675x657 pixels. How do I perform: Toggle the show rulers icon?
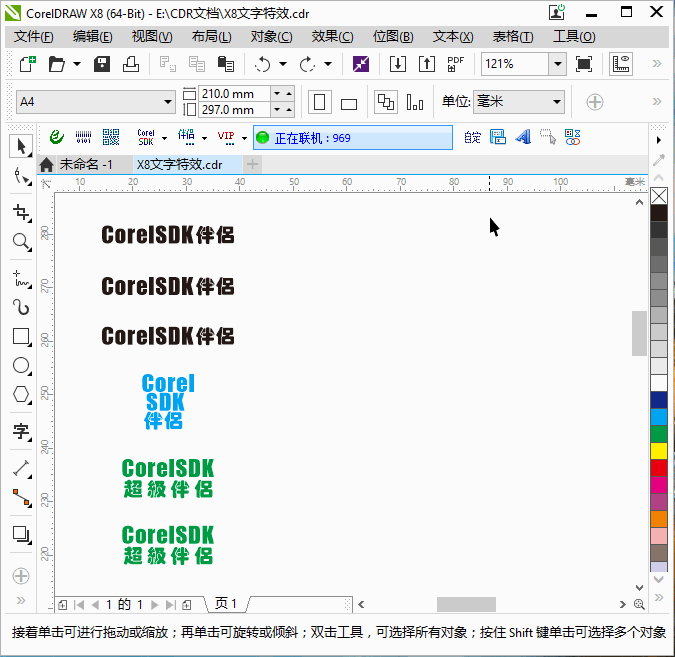tap(621, 64)
